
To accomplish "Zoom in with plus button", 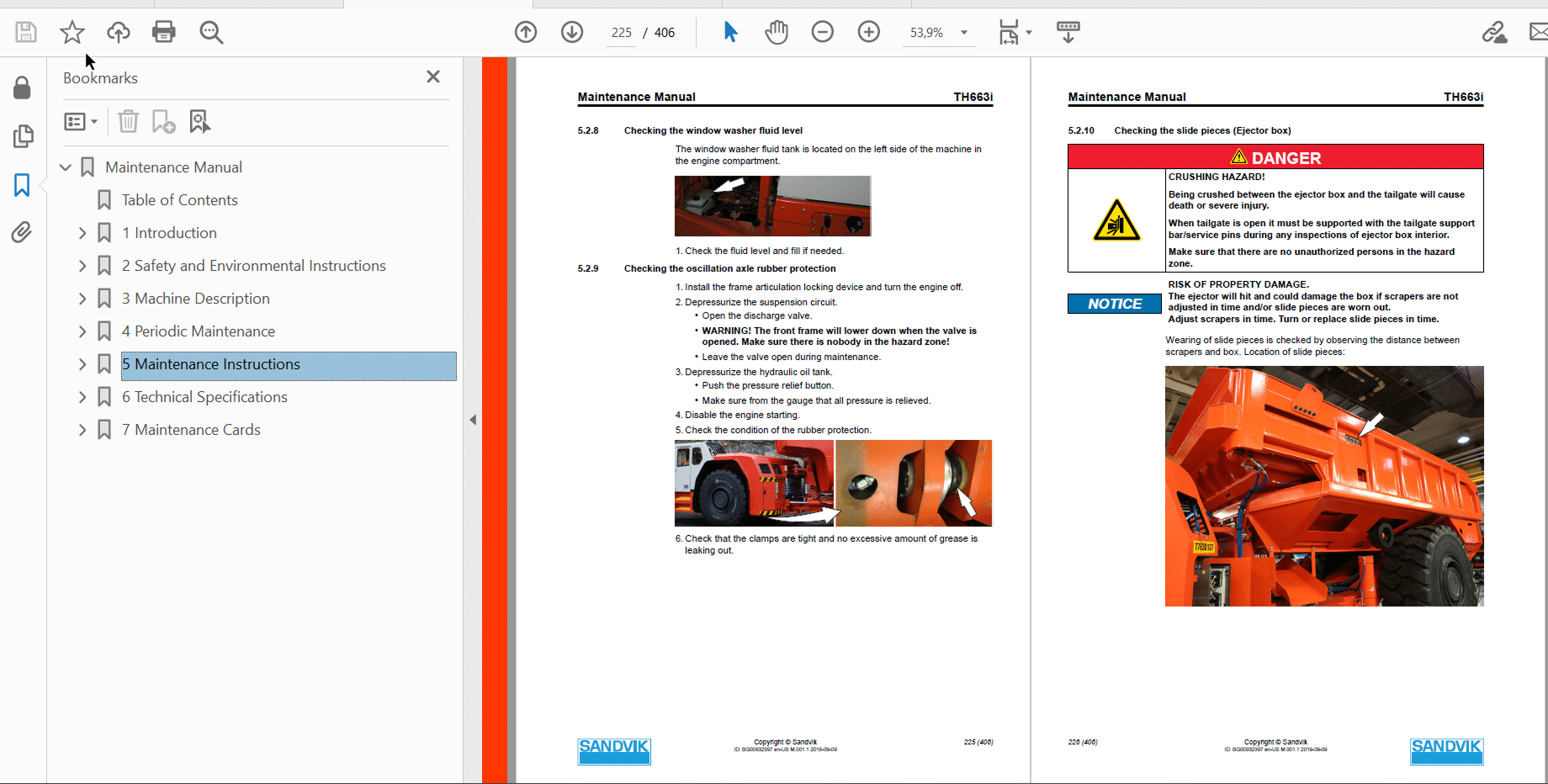I will (869, 33).
